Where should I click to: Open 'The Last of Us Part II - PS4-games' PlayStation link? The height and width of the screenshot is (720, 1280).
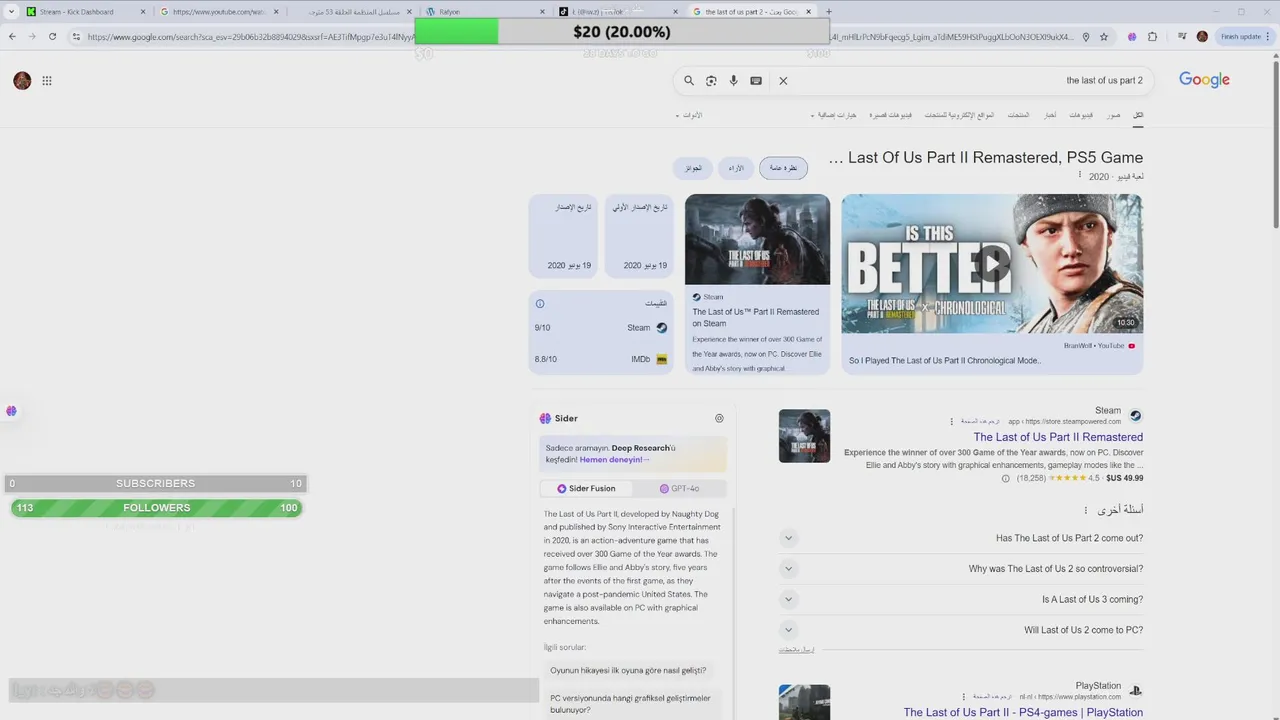click(x=1023, y=713)
